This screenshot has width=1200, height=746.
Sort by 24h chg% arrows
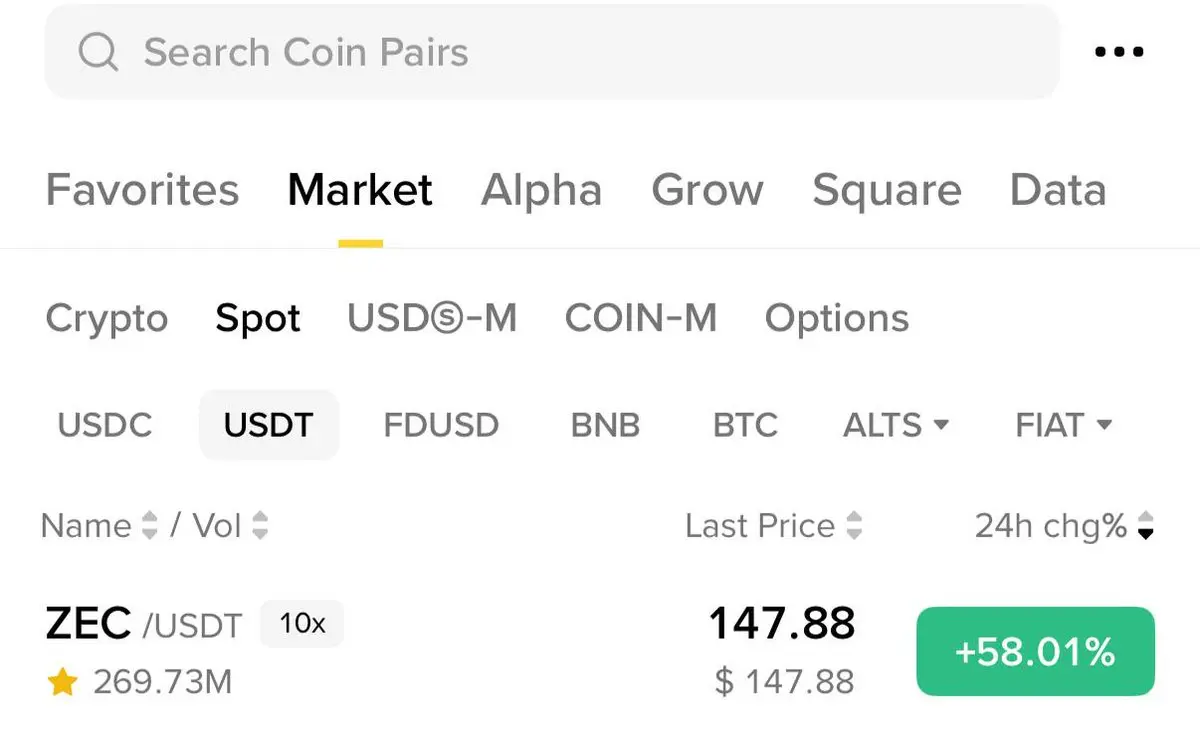click(x=1146, y=526)
